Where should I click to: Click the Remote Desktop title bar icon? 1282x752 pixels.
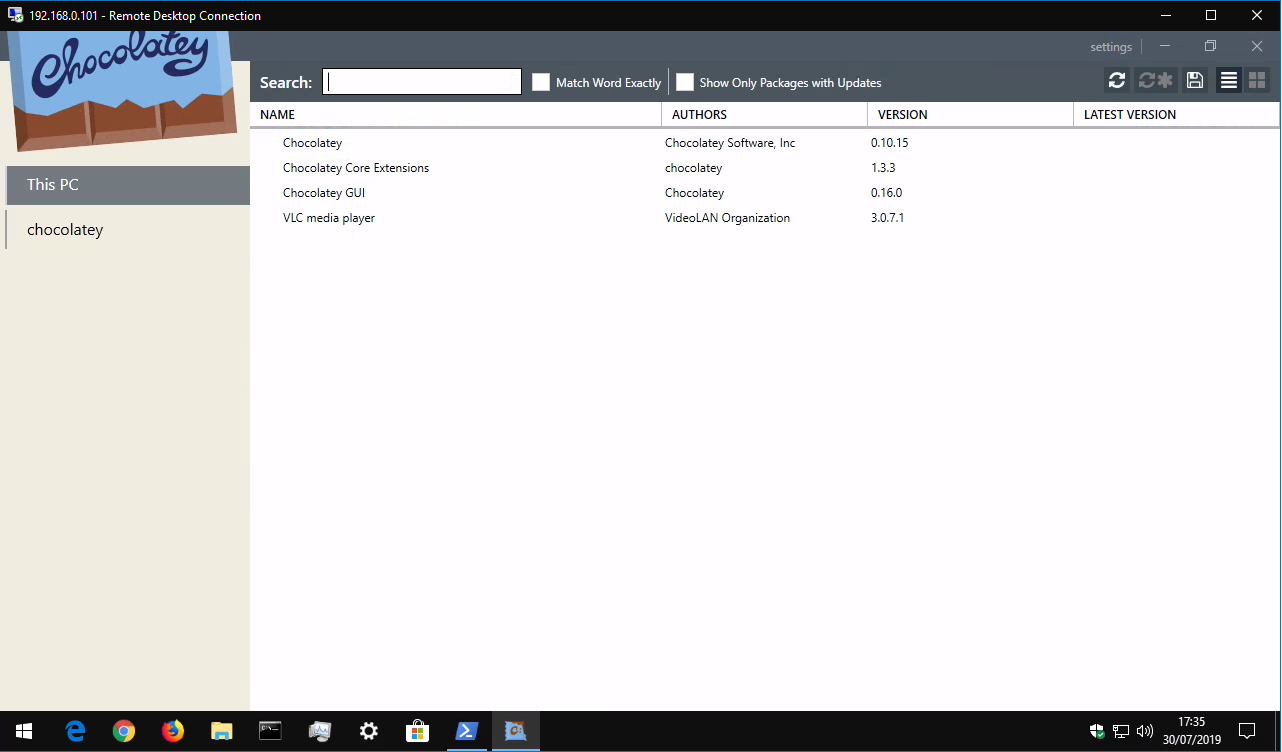pos(16,15)
